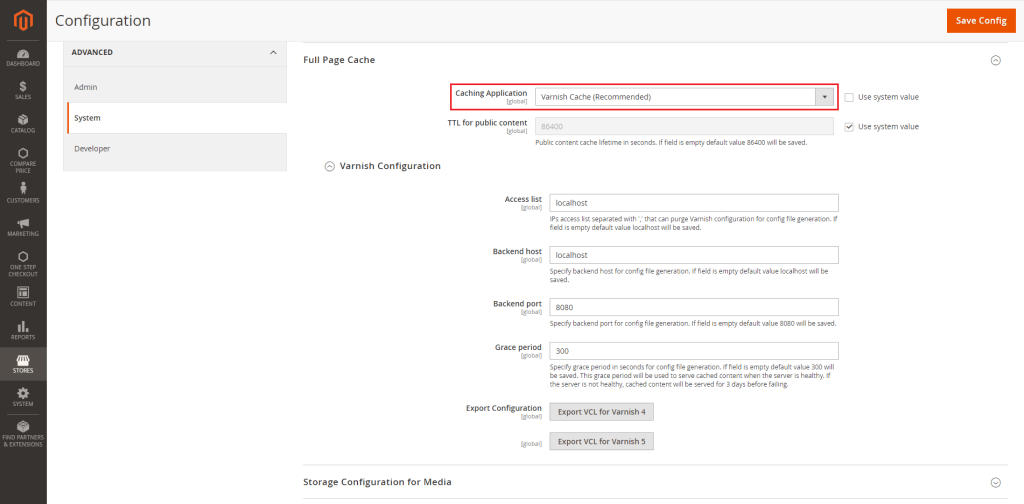Uncheck TTL Use system value checkbox
Screen dimensions: 1024x504
(849, 127)
